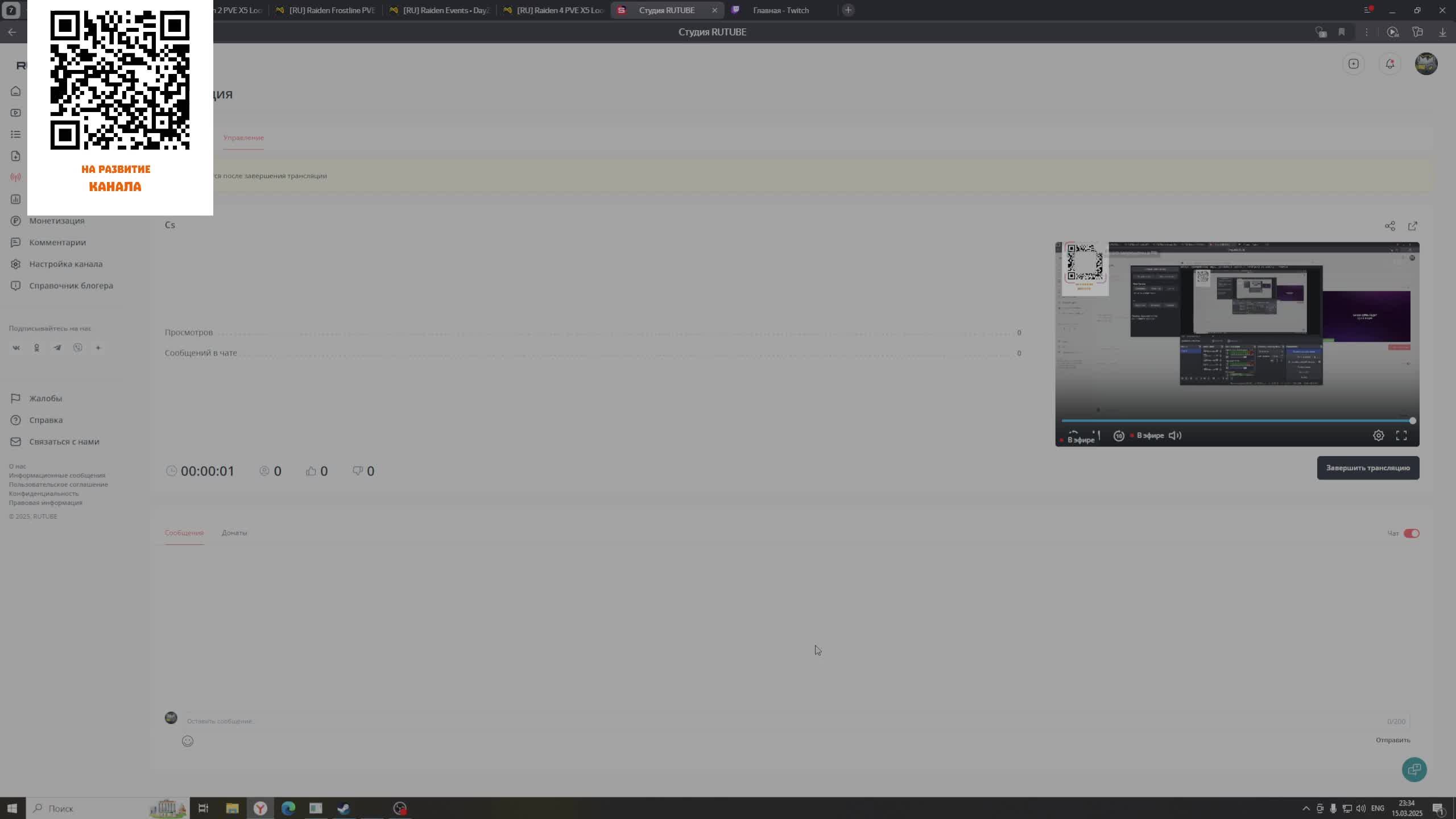
Task: Click the share icon above the player
Action: tap(1389, 226)
